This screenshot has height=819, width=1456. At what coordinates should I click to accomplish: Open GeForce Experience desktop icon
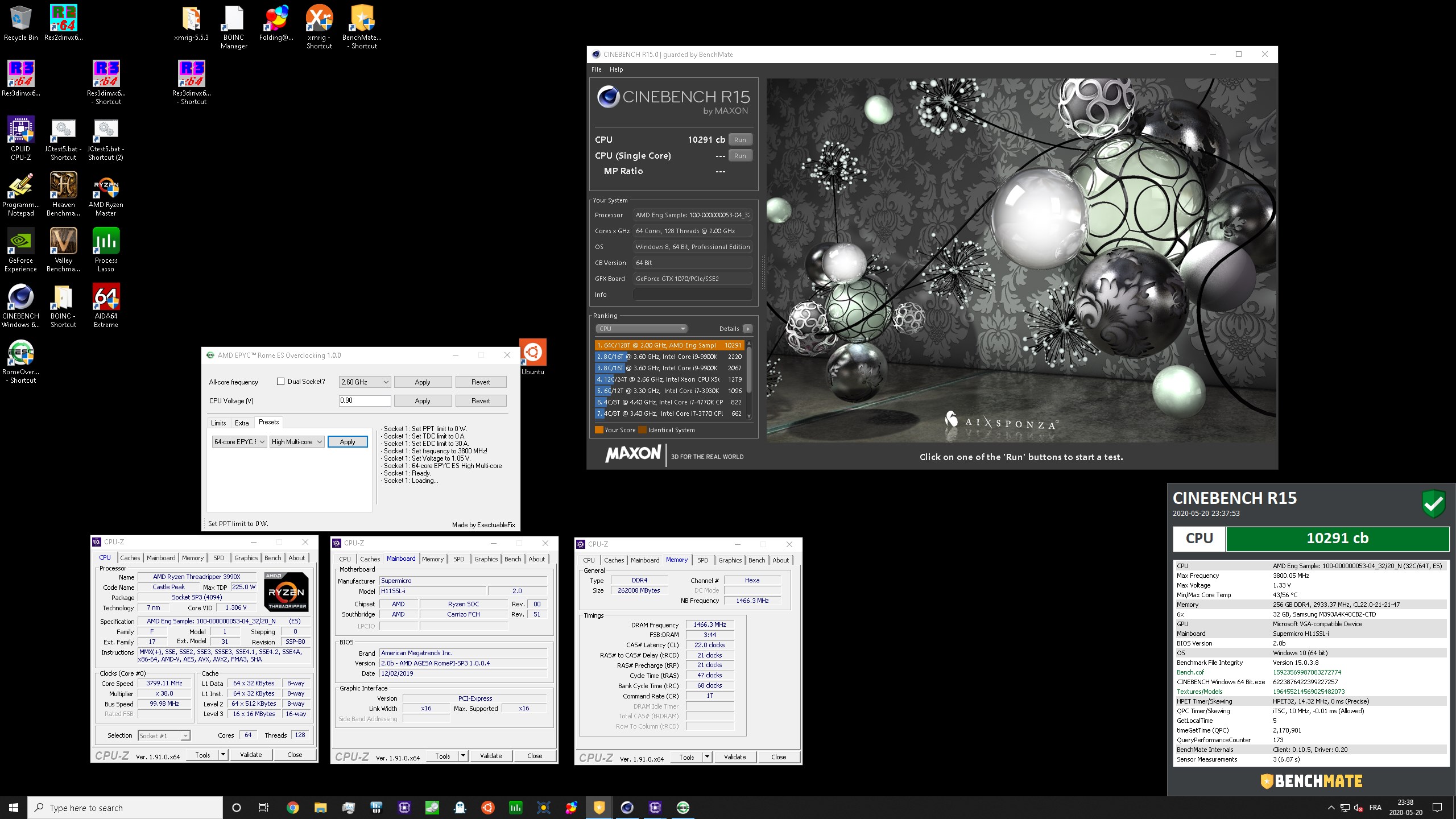[x=20, y=250]
